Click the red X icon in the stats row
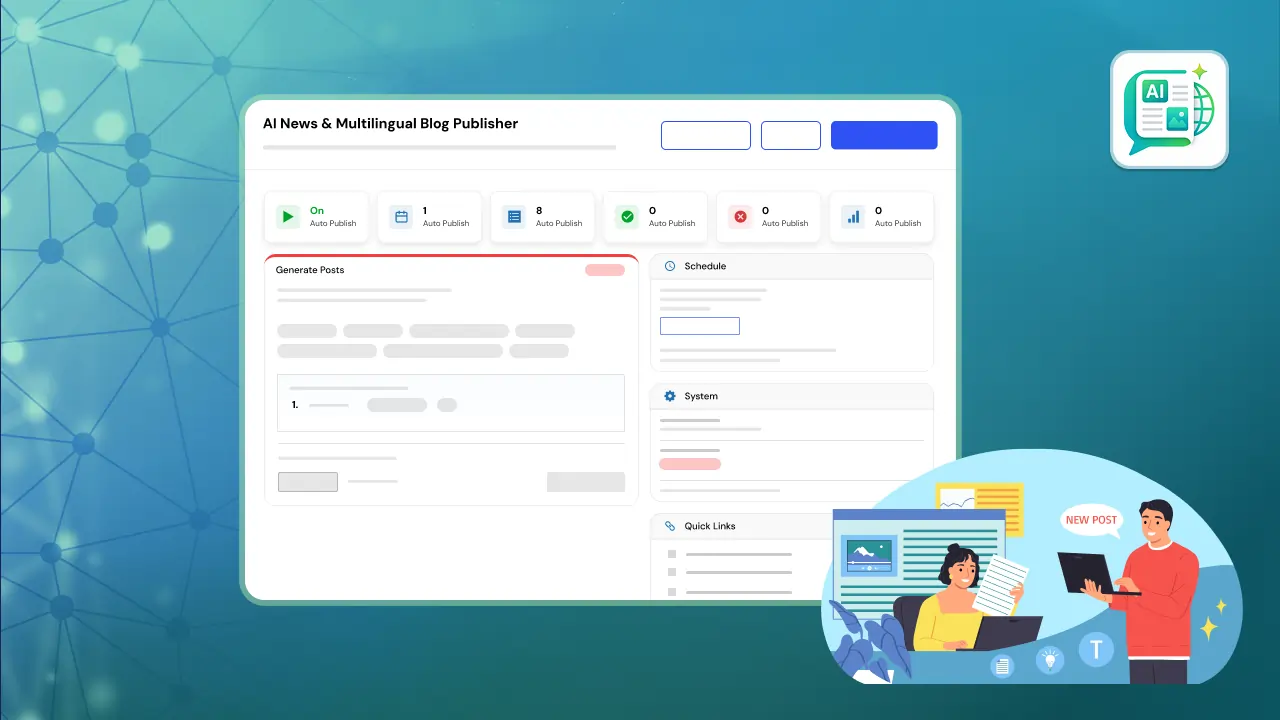Screen dimensions: 1280x720 coord(740,216)
